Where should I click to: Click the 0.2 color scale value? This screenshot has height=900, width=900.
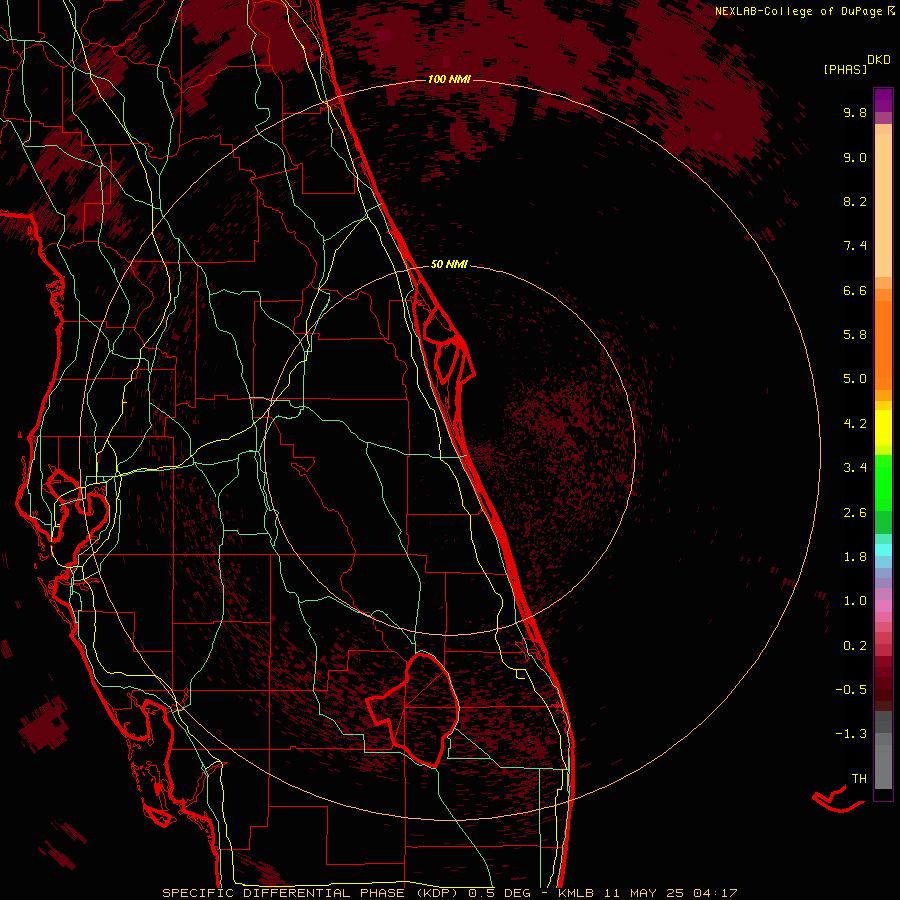coord(855,646)
